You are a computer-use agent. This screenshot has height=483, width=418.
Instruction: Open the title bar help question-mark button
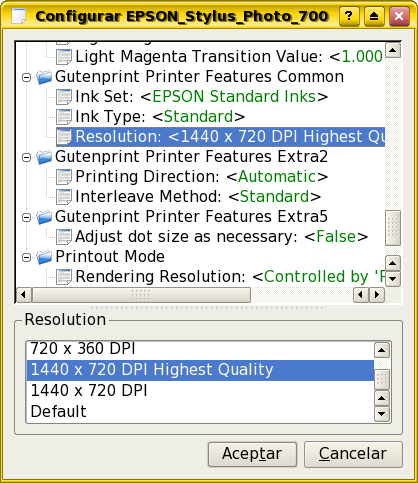[349, 16]
